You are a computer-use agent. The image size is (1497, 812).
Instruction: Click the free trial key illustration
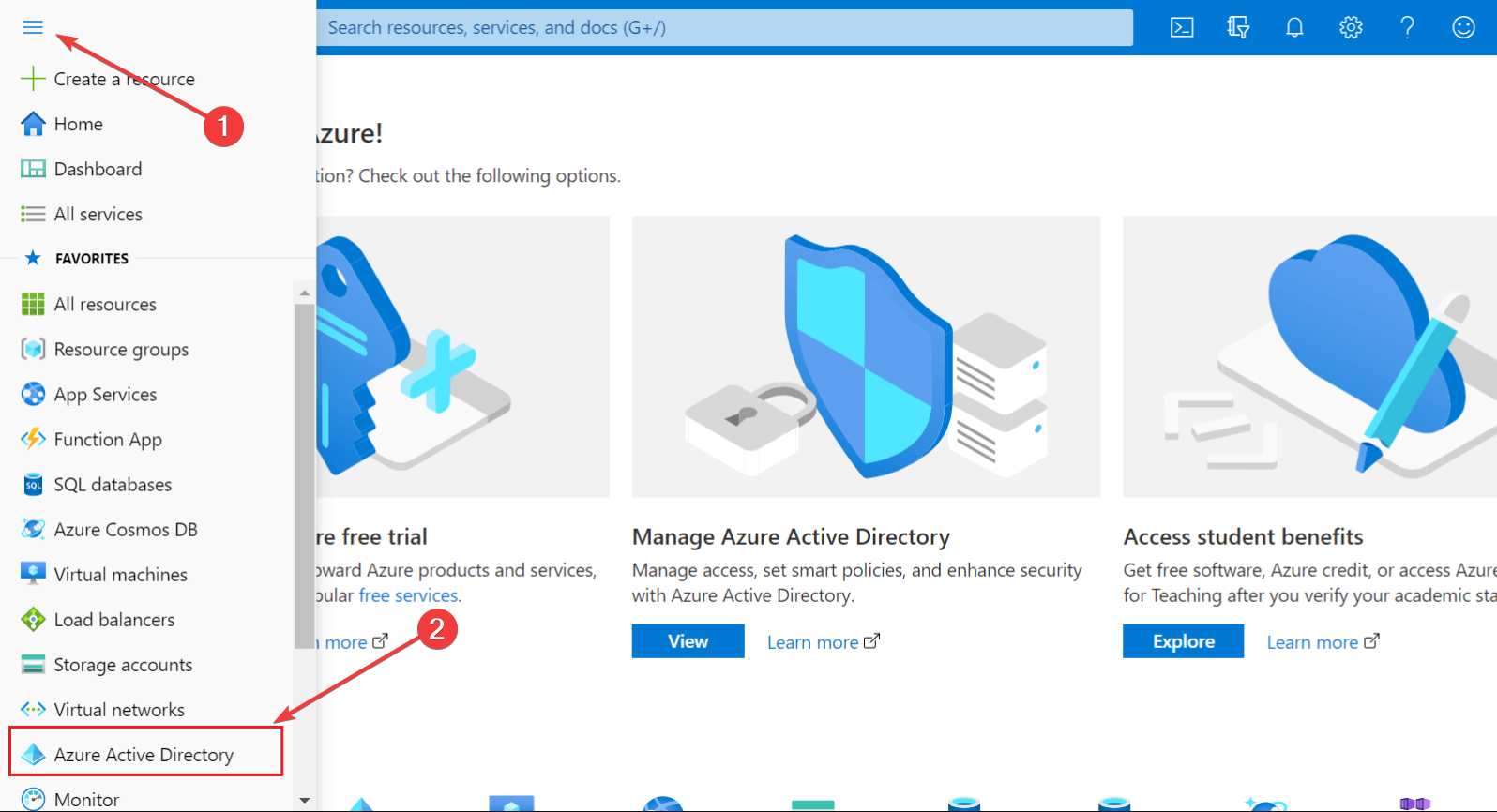click(462, 356)
